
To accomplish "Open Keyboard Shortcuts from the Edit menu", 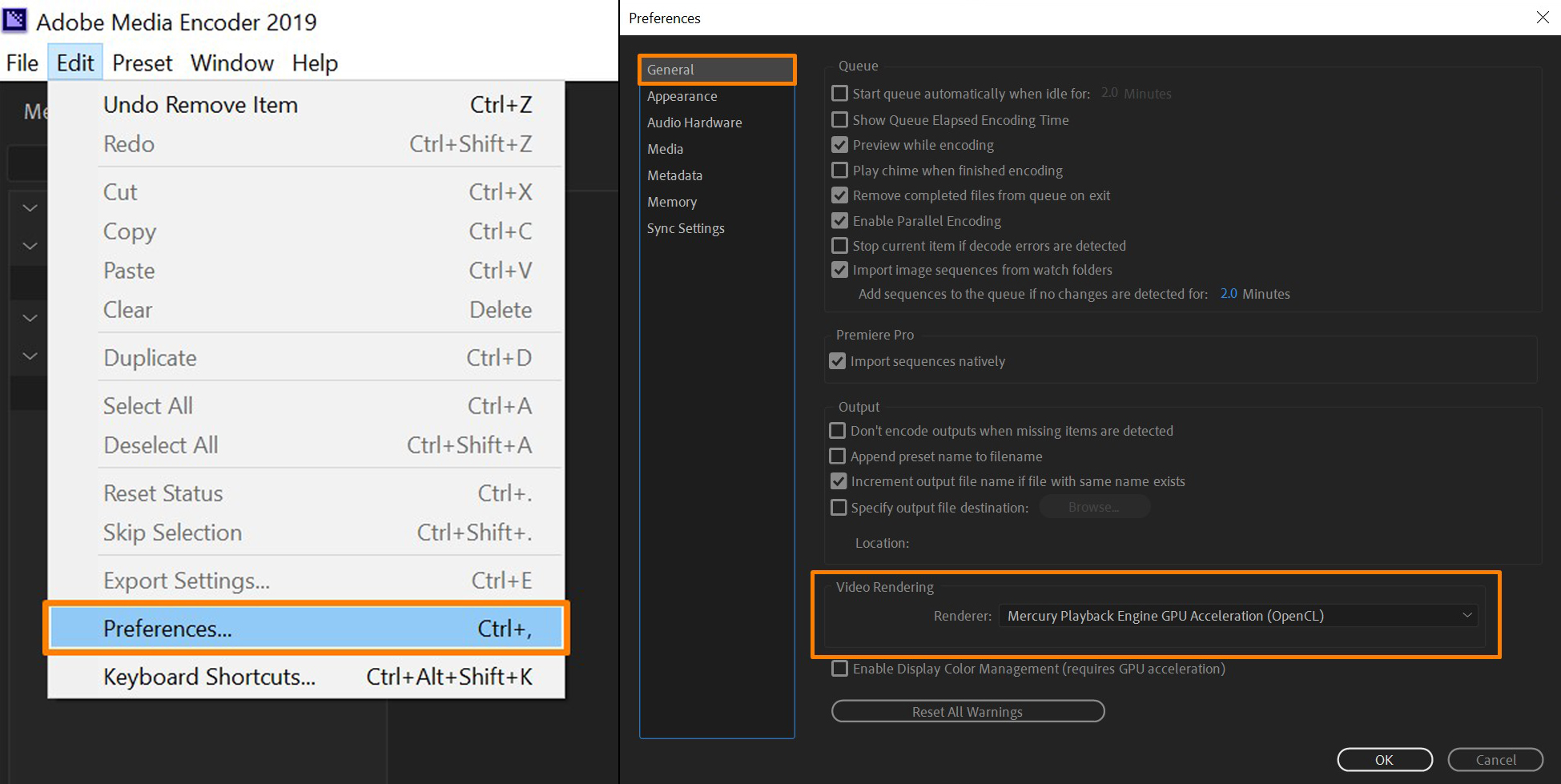I will click(x=306, y=677).
